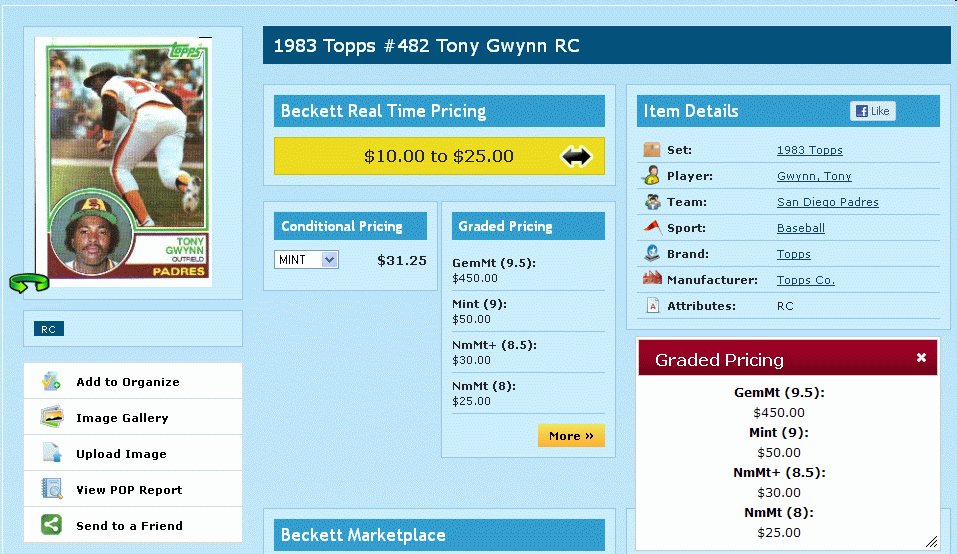Screen dimensions: 957x554
Task: Open the Topps brand link
Action: [793, 254]
